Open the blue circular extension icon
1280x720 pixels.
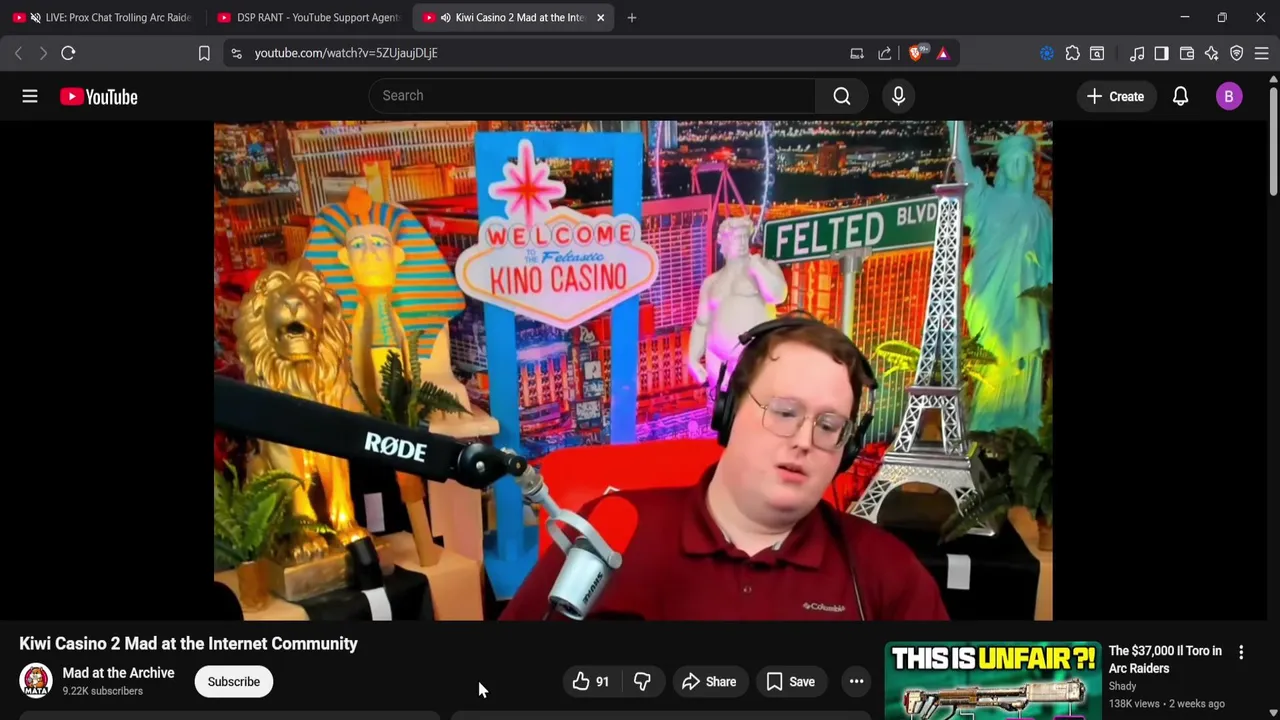click(x=1047, y=53)
